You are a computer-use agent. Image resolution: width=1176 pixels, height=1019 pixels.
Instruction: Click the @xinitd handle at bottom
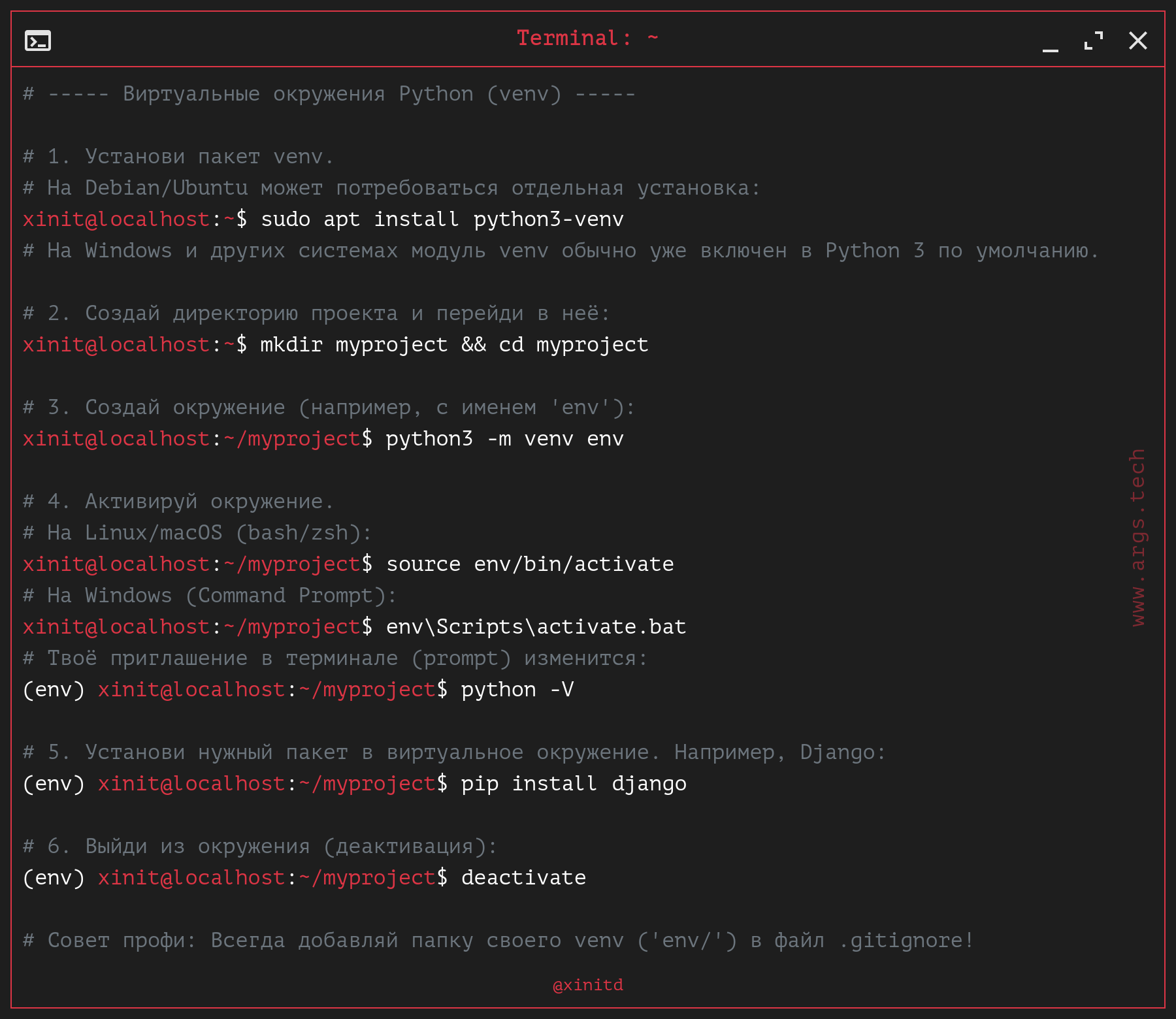pyautogui.click(x=587, y=984)
